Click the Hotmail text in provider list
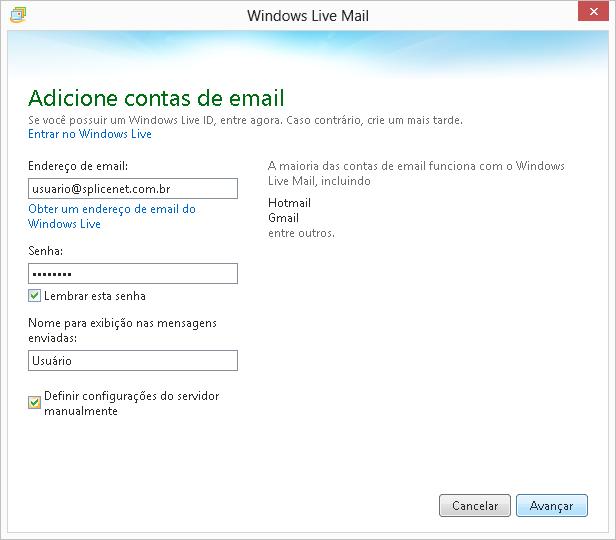 pyautogui.click(x=289, y=203)
